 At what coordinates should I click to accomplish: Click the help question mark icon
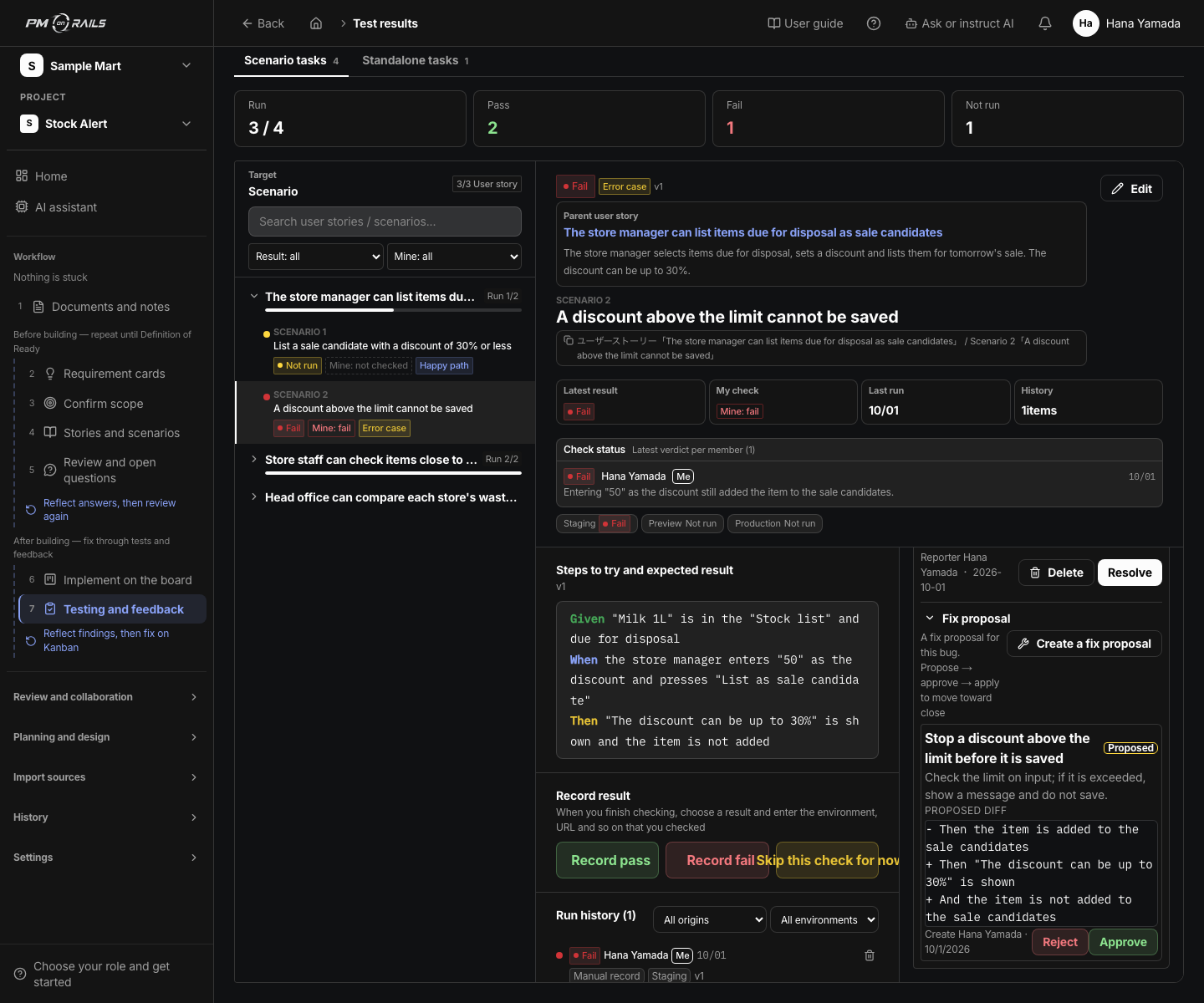874,23
